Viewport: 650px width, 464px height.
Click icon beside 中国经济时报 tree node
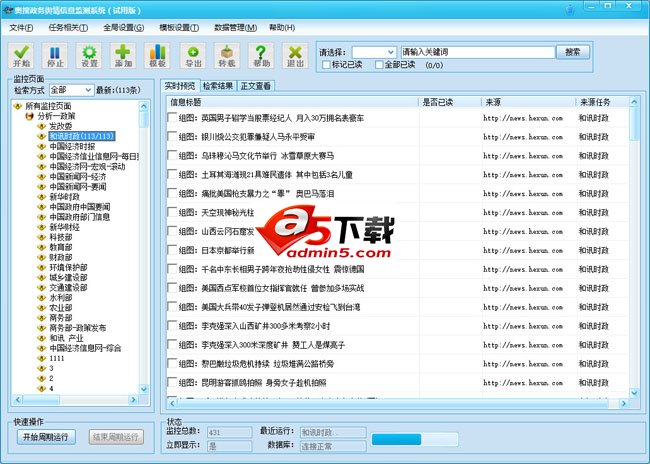(x=41, y=146)
